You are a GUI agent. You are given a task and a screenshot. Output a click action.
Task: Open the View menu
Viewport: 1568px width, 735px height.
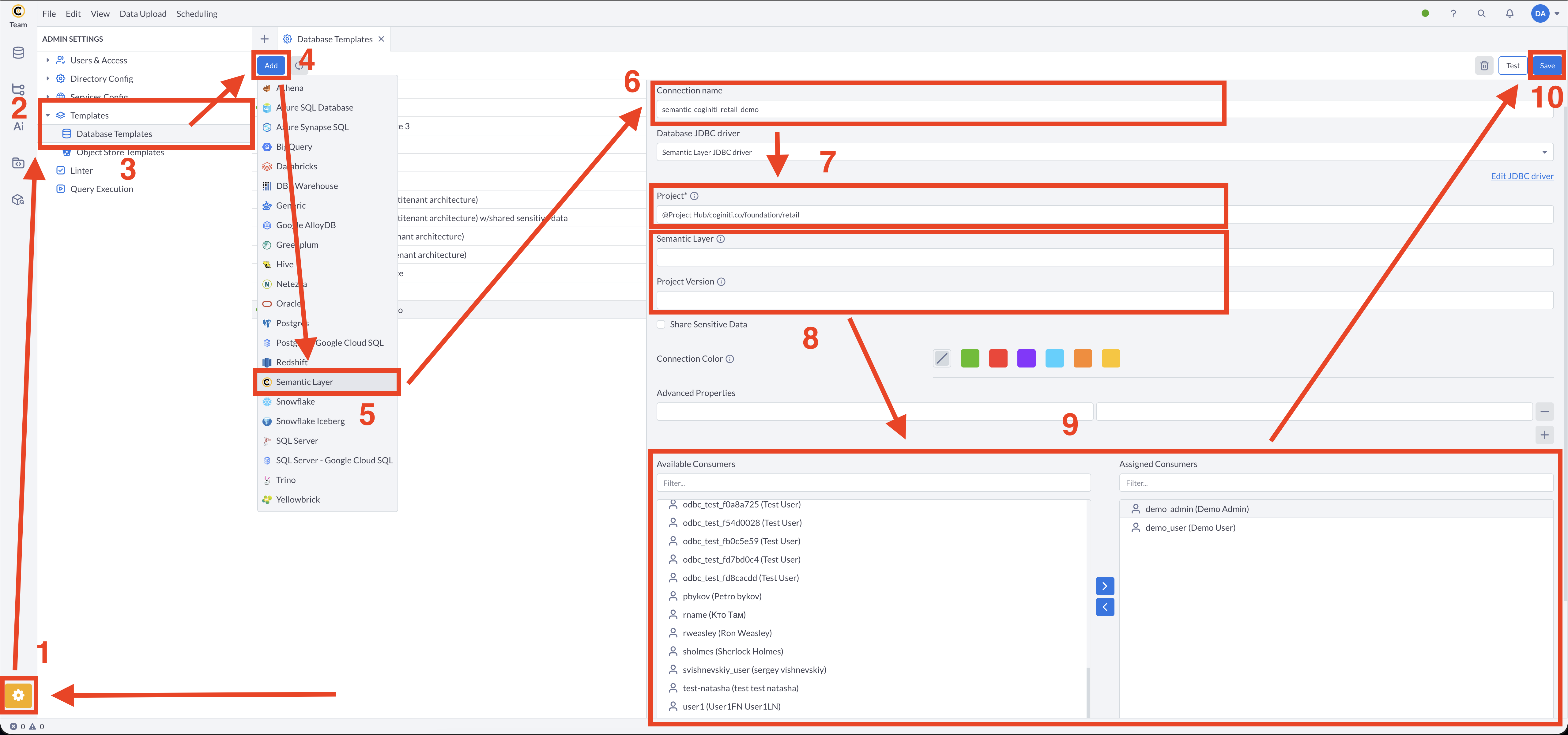(100, 13)
